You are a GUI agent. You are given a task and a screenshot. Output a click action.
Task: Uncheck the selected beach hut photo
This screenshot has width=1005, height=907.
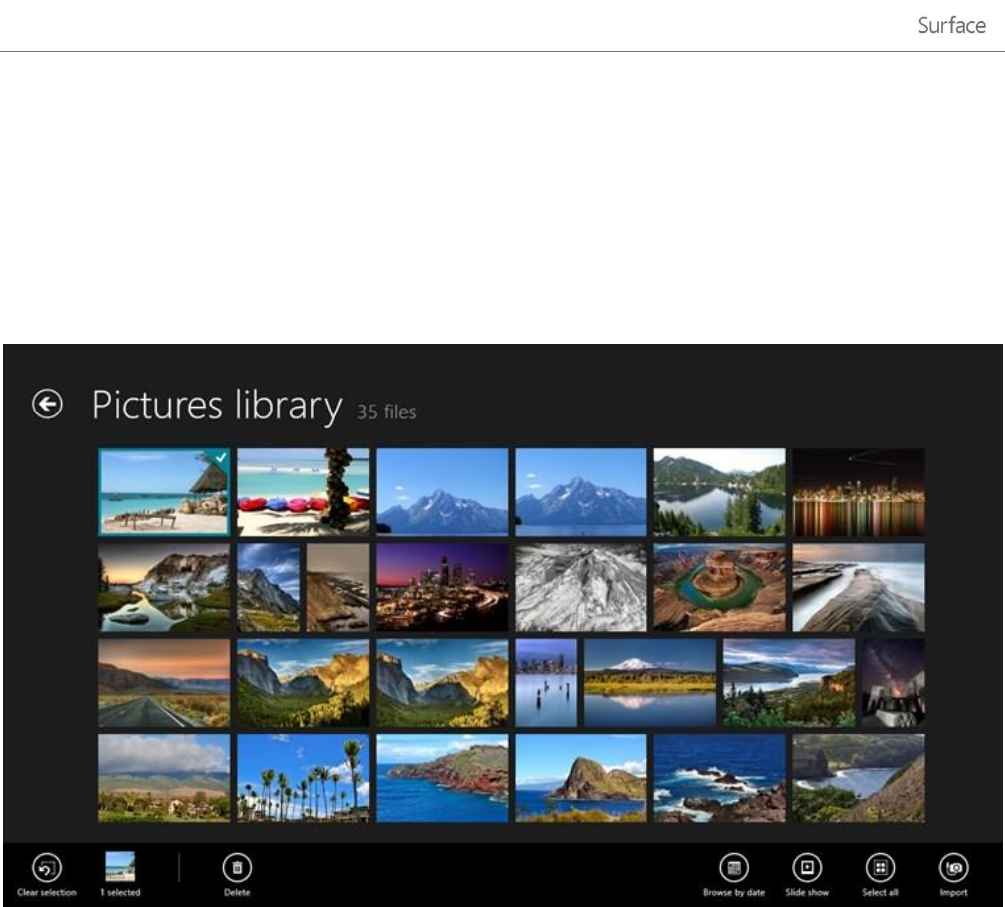pyautogui.click(x=164, y=491)
